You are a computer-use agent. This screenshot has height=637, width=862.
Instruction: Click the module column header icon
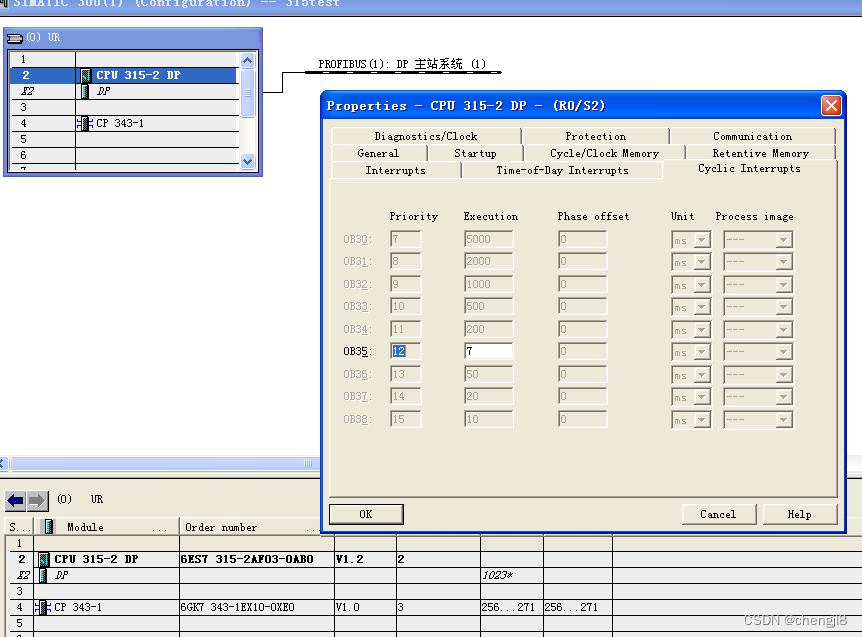click(x=48, y=527)
